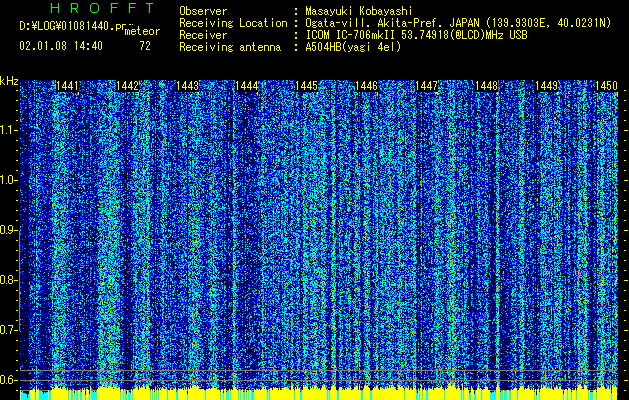629x400 pixels.
Task: Select receiver text ICOM IC-706mkII
Action: (349, 35)
